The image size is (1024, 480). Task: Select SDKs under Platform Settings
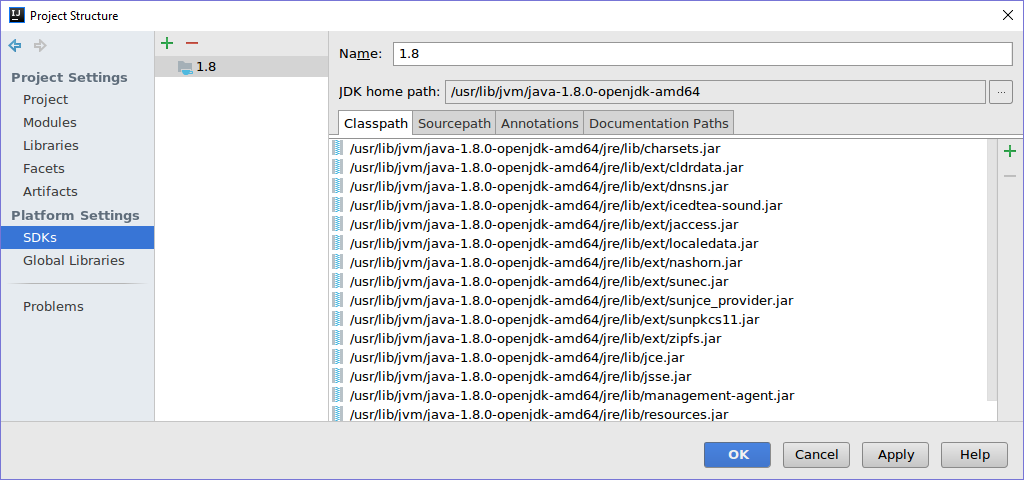coord(77,238)
